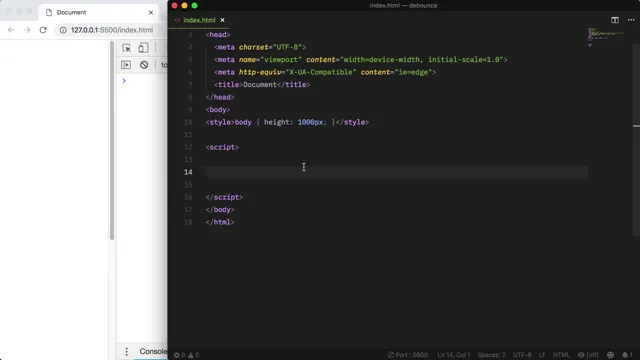Change encoding via UTF-8 status item

[522, 355]
